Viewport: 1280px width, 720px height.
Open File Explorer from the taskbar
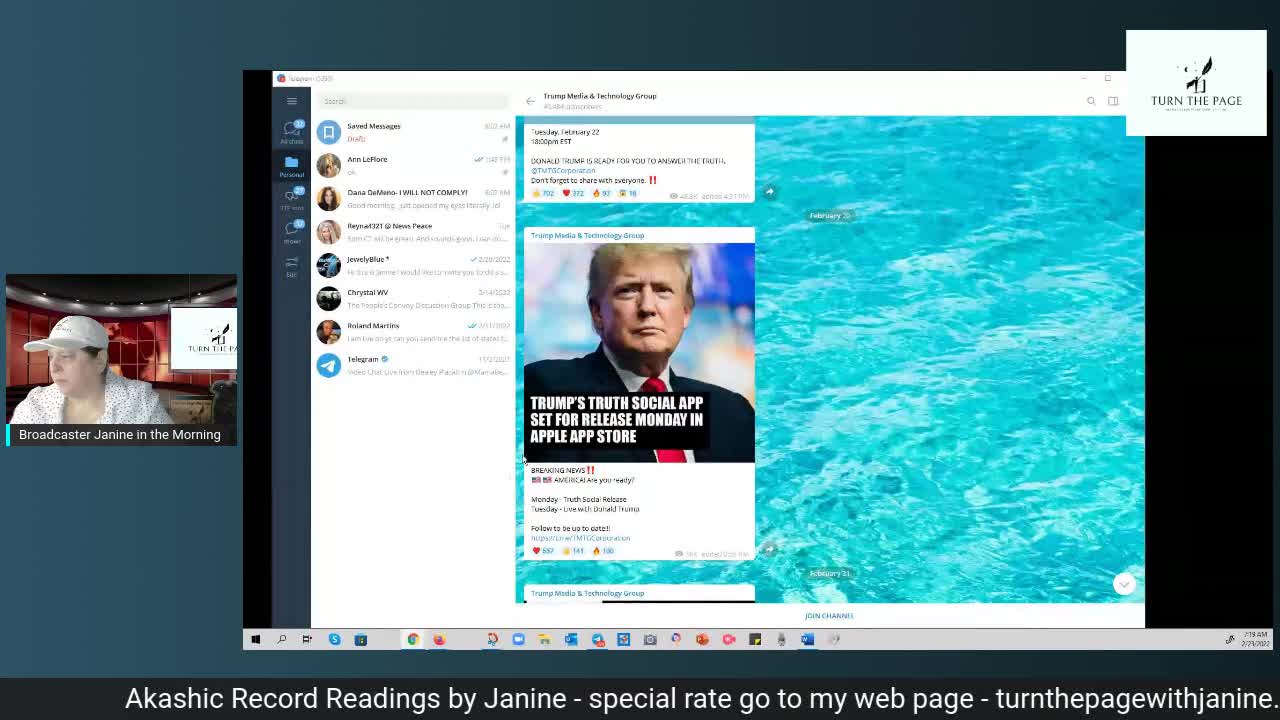[544, 639]
